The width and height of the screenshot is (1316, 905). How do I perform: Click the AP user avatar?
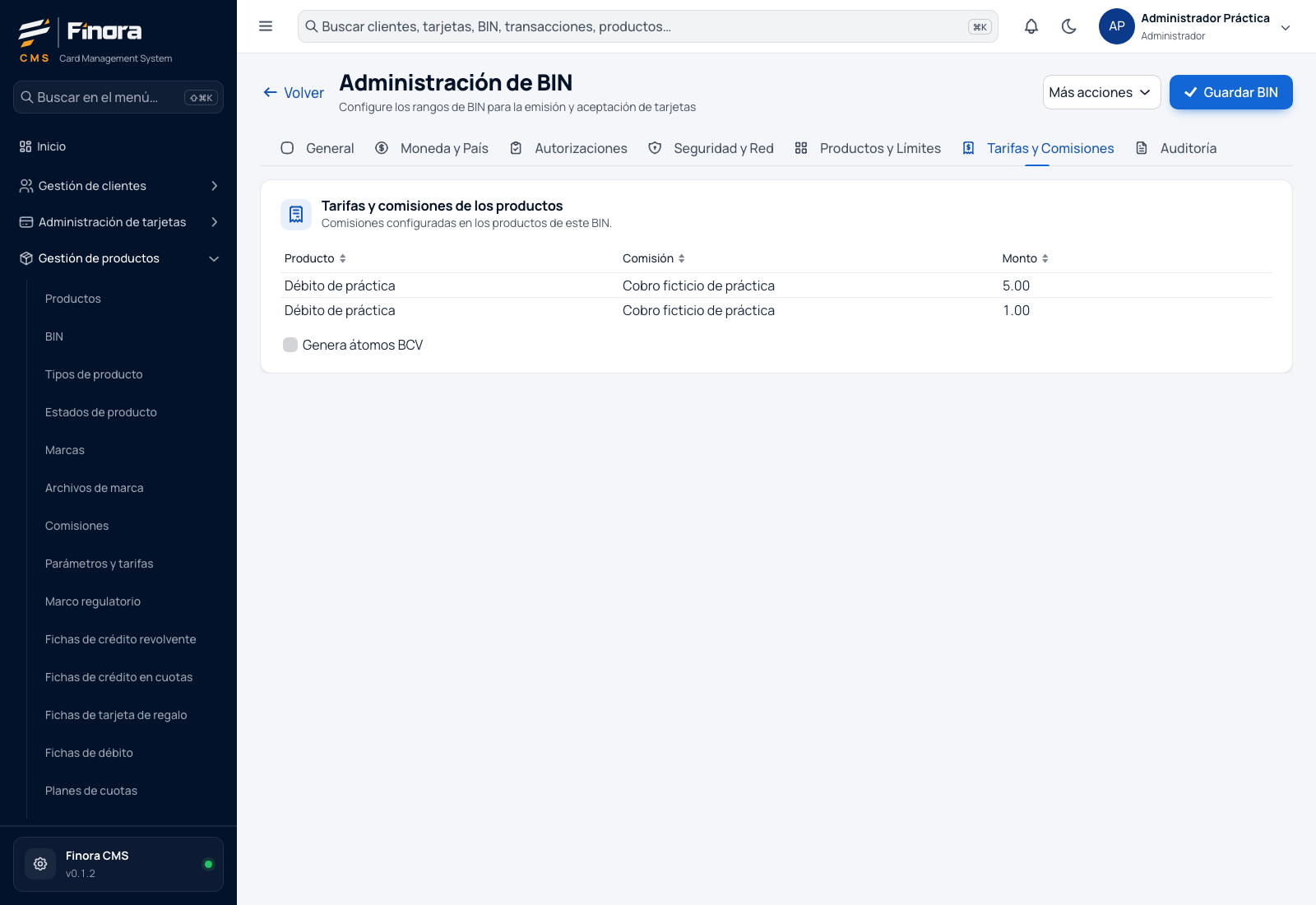point(1117,26)
